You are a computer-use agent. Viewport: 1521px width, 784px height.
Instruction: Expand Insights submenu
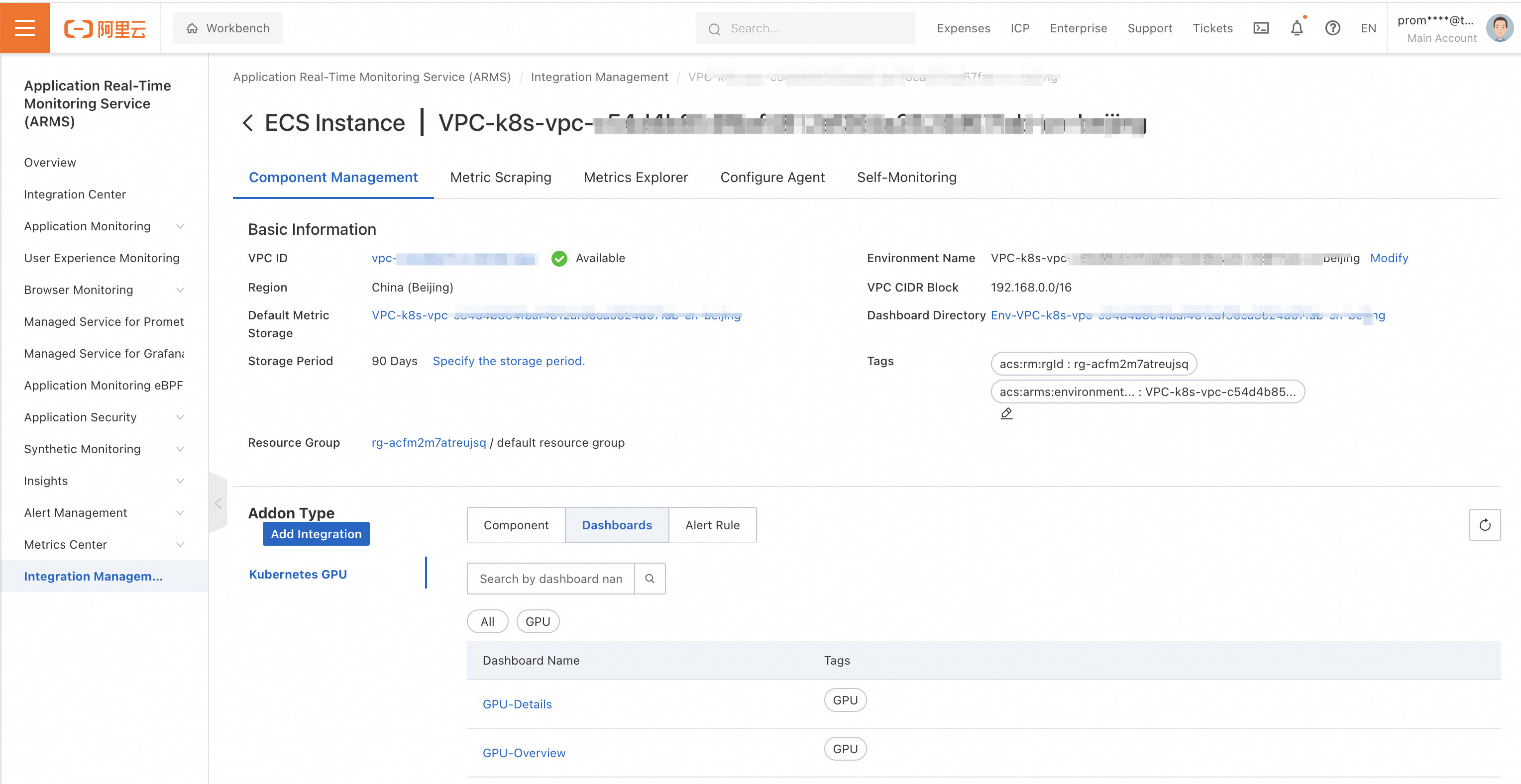[x=180, y=481]
